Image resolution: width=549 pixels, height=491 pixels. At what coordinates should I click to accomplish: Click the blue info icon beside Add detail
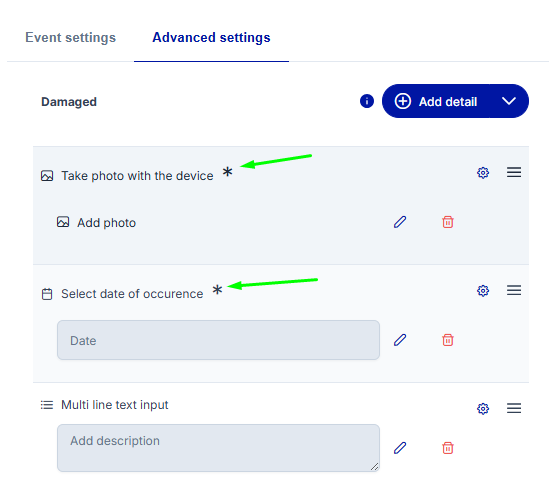pyautogui.click(x=367, y=101)
